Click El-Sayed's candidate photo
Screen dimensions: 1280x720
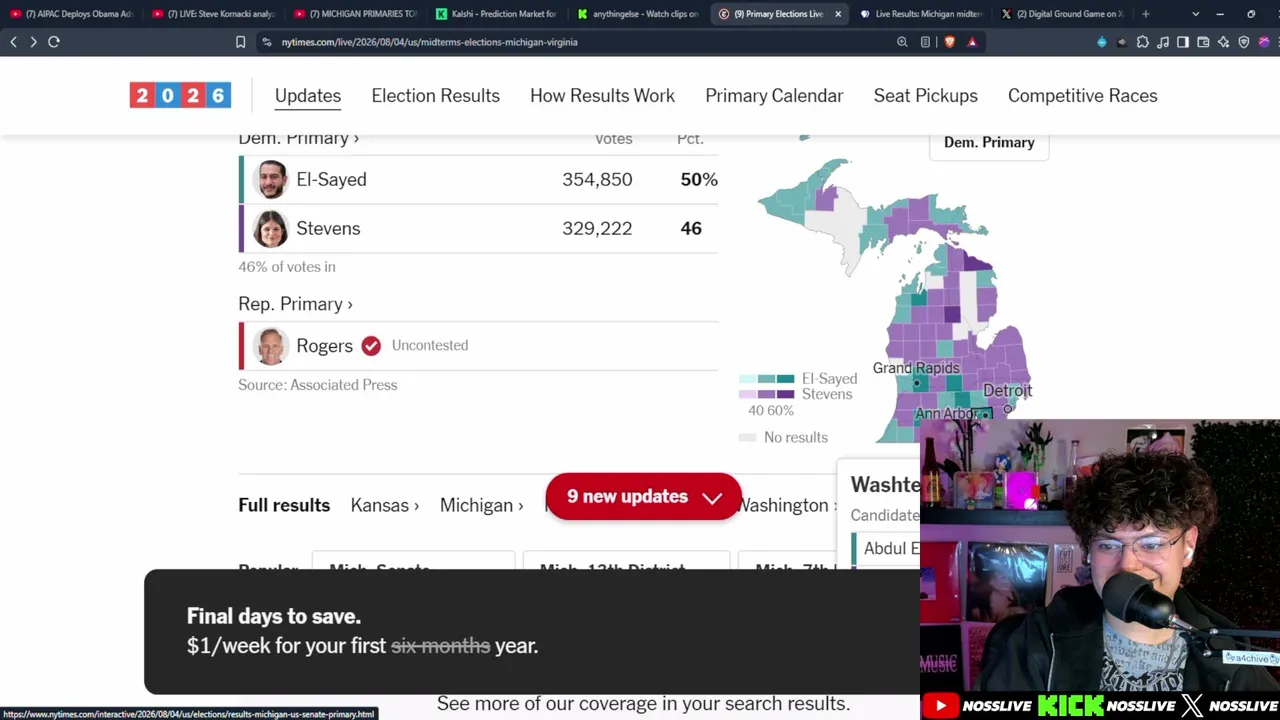[x=270, y=180]
